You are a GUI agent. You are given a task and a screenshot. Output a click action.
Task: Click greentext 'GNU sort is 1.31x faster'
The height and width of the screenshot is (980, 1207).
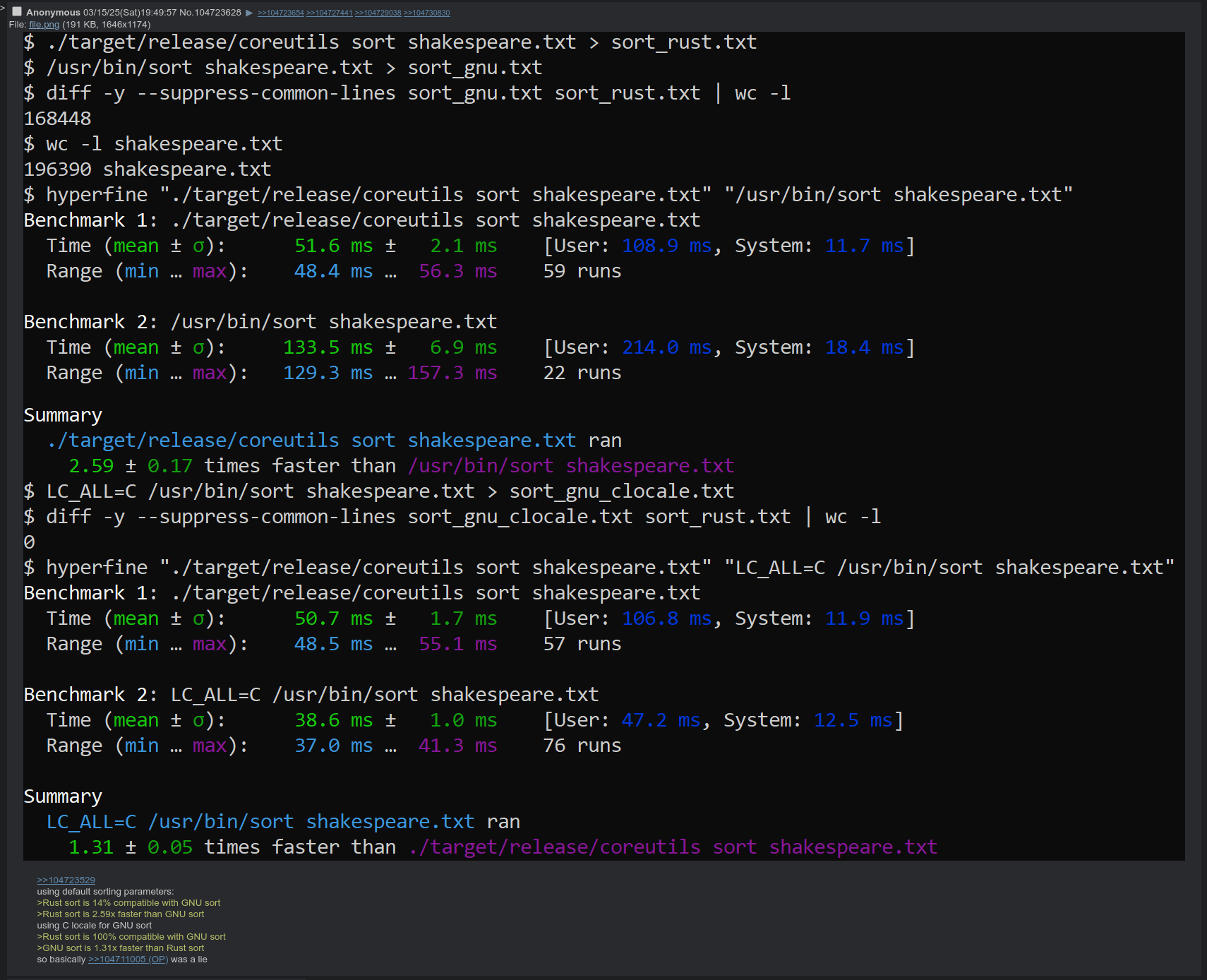(x=121, y=948)
